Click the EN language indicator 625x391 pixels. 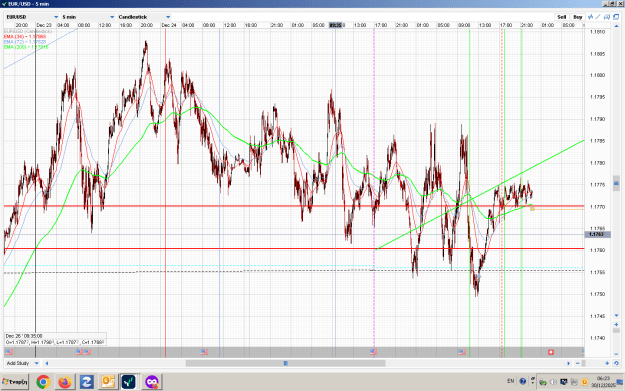(510, 381)
